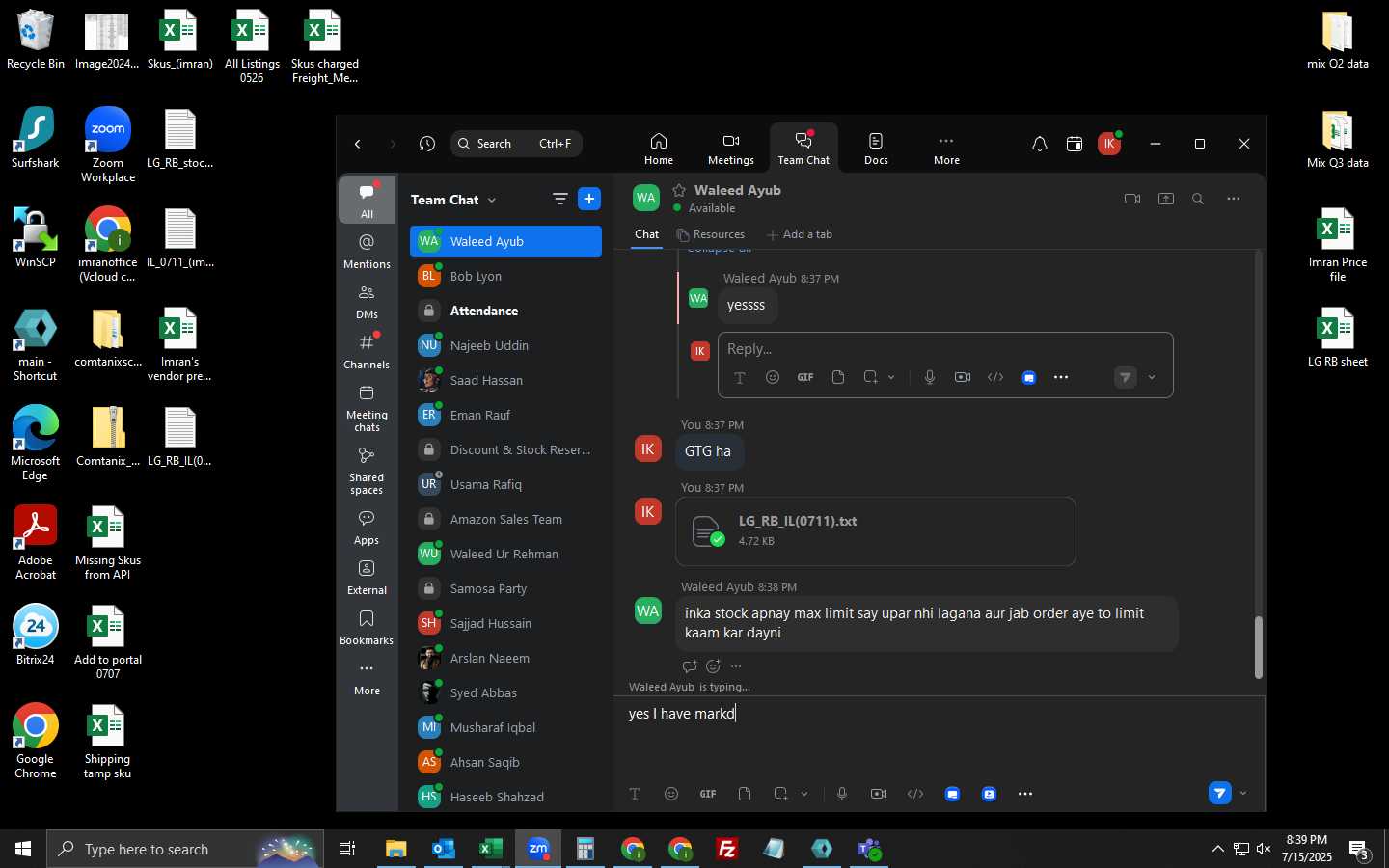Go back using the Zoom back arrow
This screenshot has height=868, width=1389.
click(x=358, y=144)
